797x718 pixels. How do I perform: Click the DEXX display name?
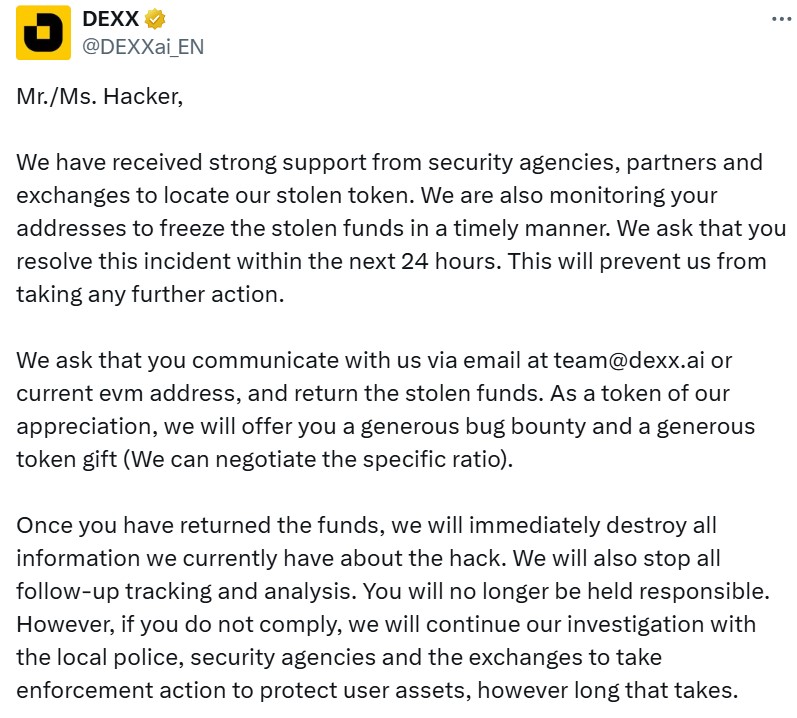pyautogui.click(x=111, y=19)
